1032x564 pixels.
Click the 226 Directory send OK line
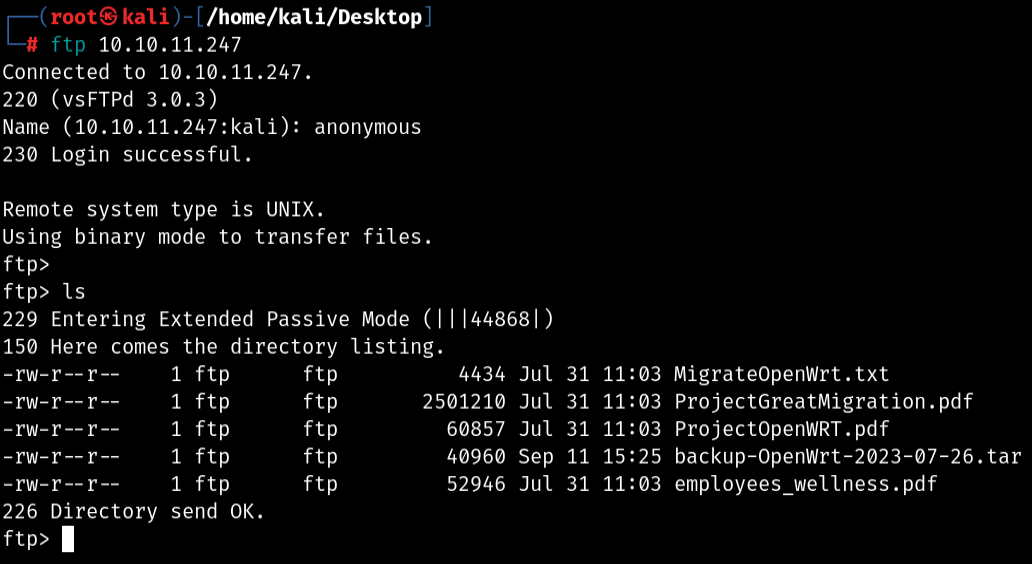(134, 511)
